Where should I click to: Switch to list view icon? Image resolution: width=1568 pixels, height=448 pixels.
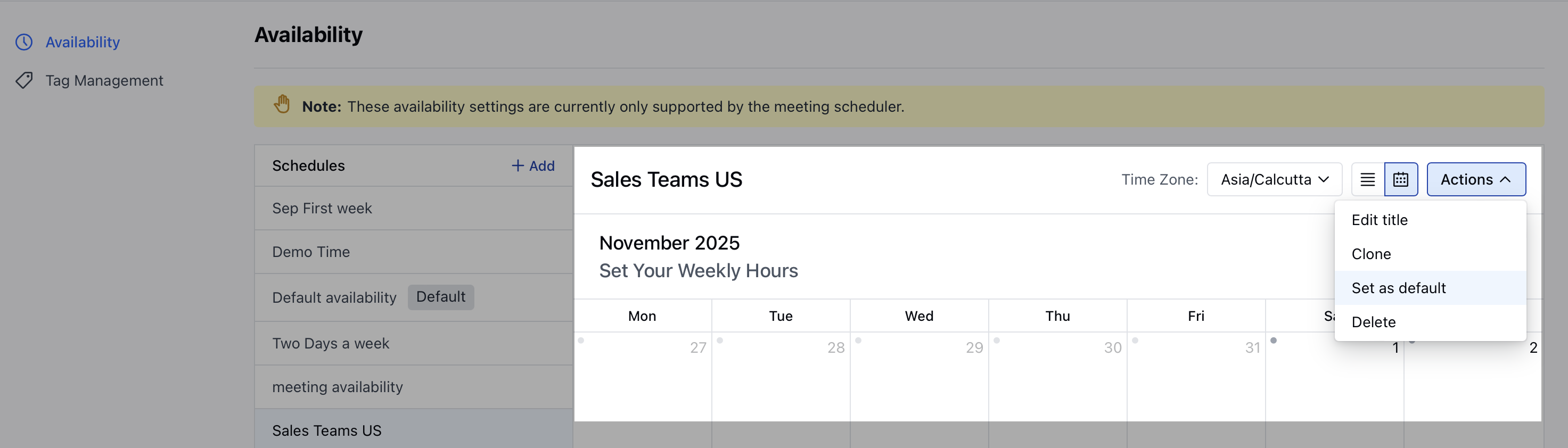(1367, 179)
